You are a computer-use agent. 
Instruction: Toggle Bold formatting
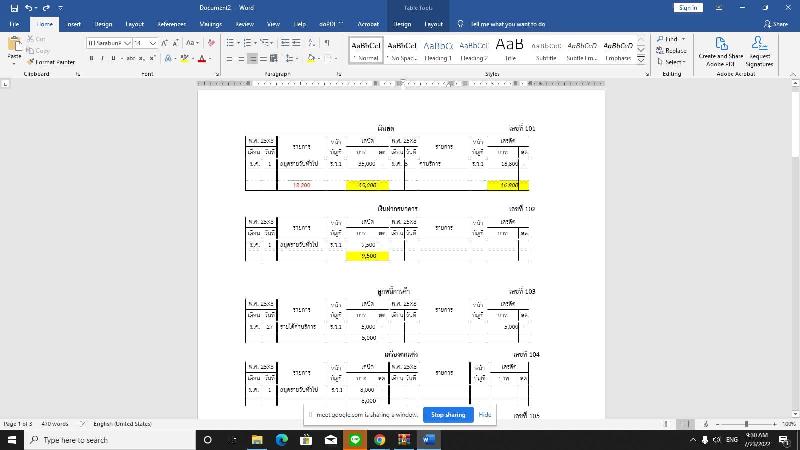click(x=91, y=59)
